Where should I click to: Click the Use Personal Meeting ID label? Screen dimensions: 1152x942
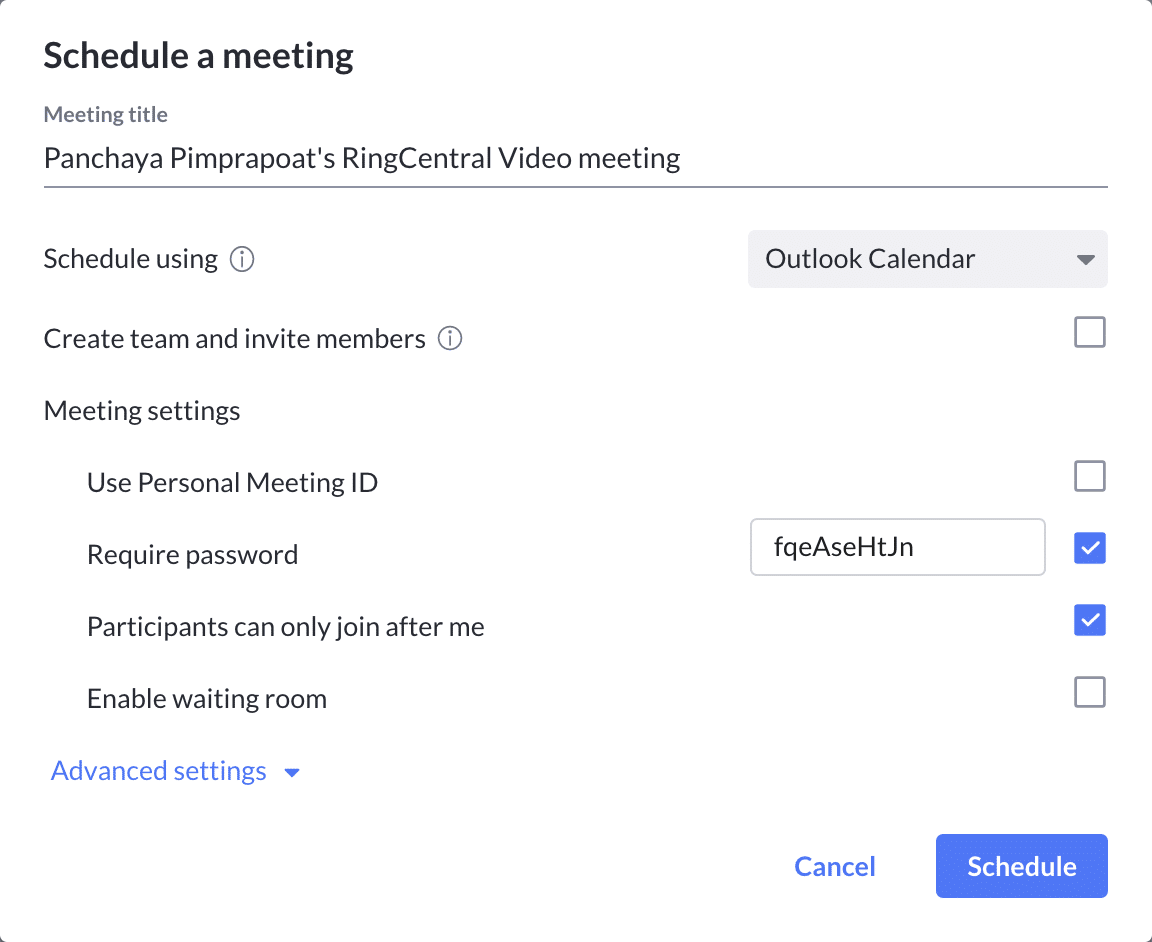coord(233,483)
